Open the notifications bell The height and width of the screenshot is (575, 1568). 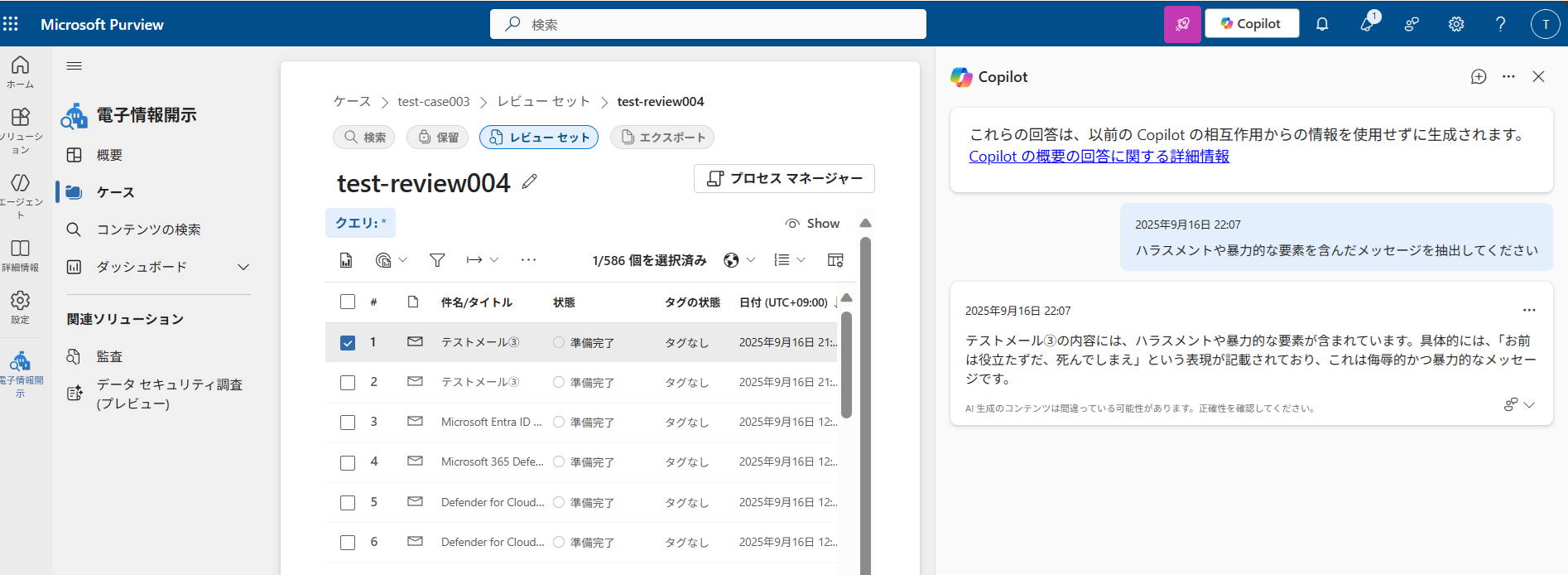tap(1322, 24)
